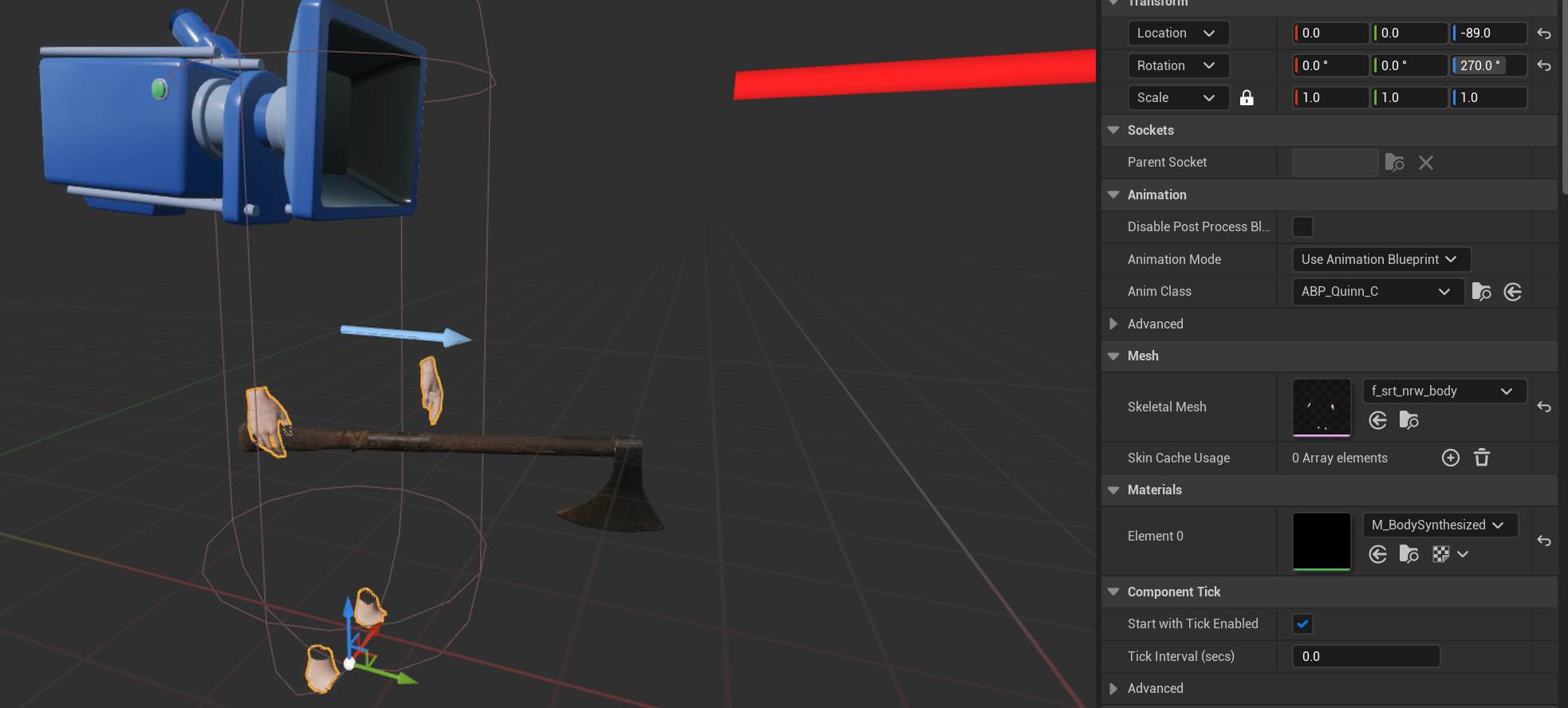Collapse the Mesh section
Image resolution: width=1568 pixels, height=708 pixels.
click(1113, 356)
